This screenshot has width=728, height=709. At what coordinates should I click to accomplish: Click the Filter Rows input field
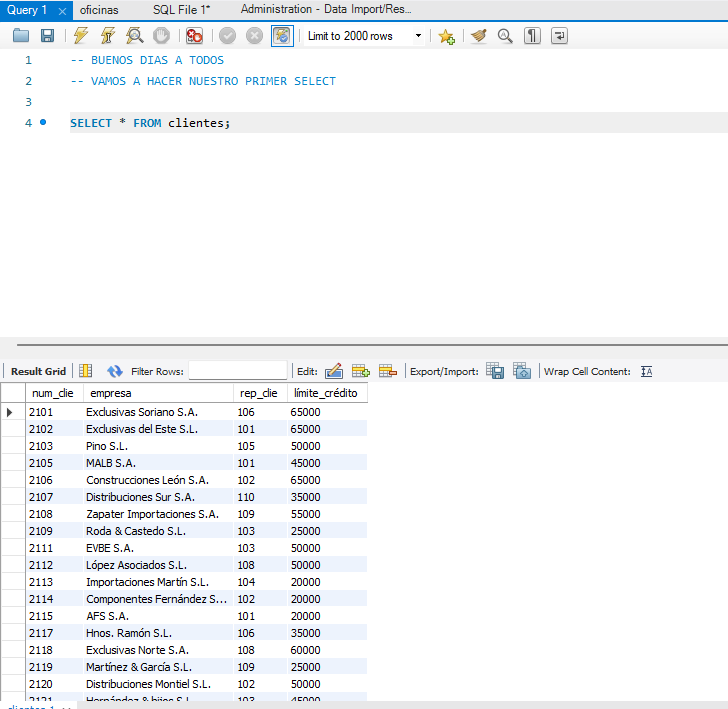point(238,371)
